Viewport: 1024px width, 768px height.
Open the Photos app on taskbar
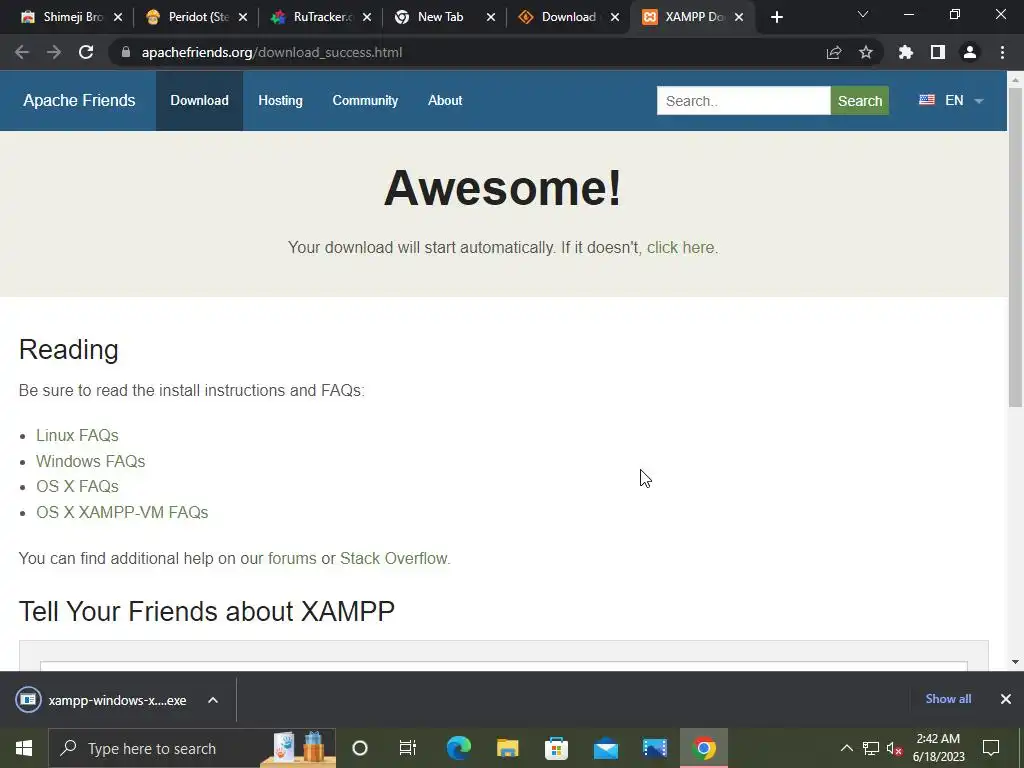tap(654, 748)
